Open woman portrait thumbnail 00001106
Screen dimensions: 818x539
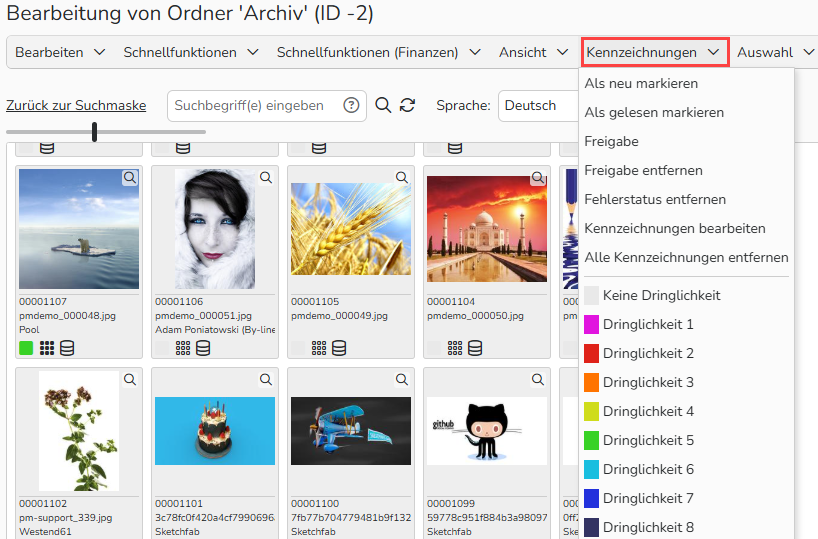point(215,229)
